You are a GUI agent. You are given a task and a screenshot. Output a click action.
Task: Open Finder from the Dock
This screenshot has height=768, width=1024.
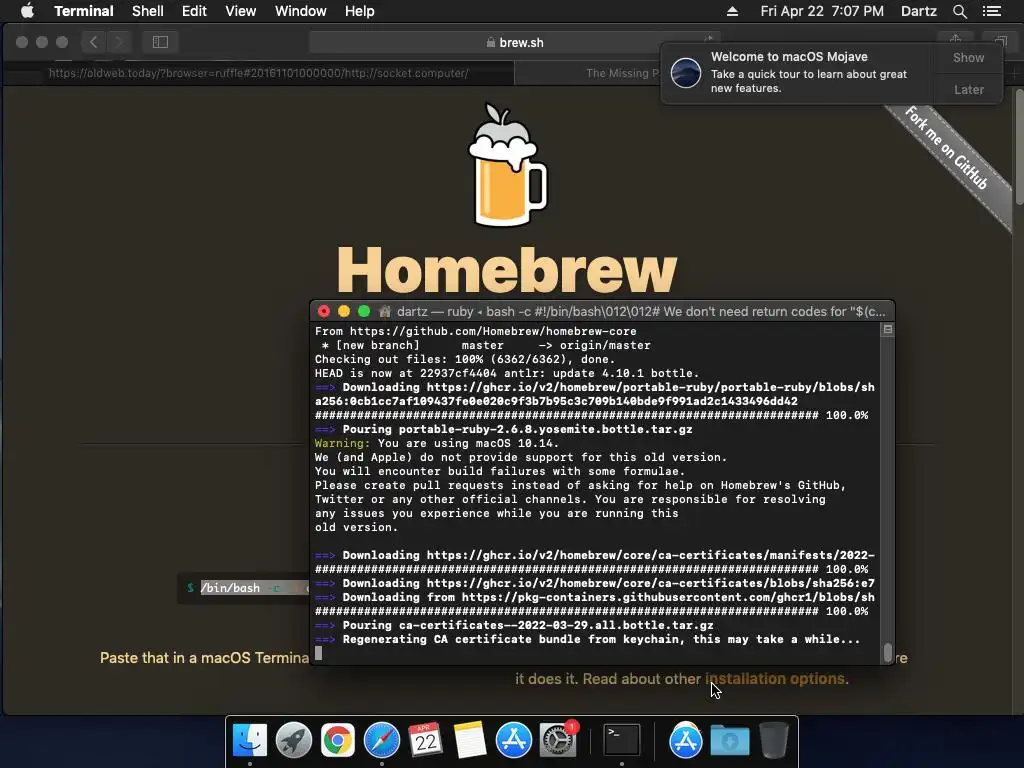pyautogui.click(x=249, y=740)
